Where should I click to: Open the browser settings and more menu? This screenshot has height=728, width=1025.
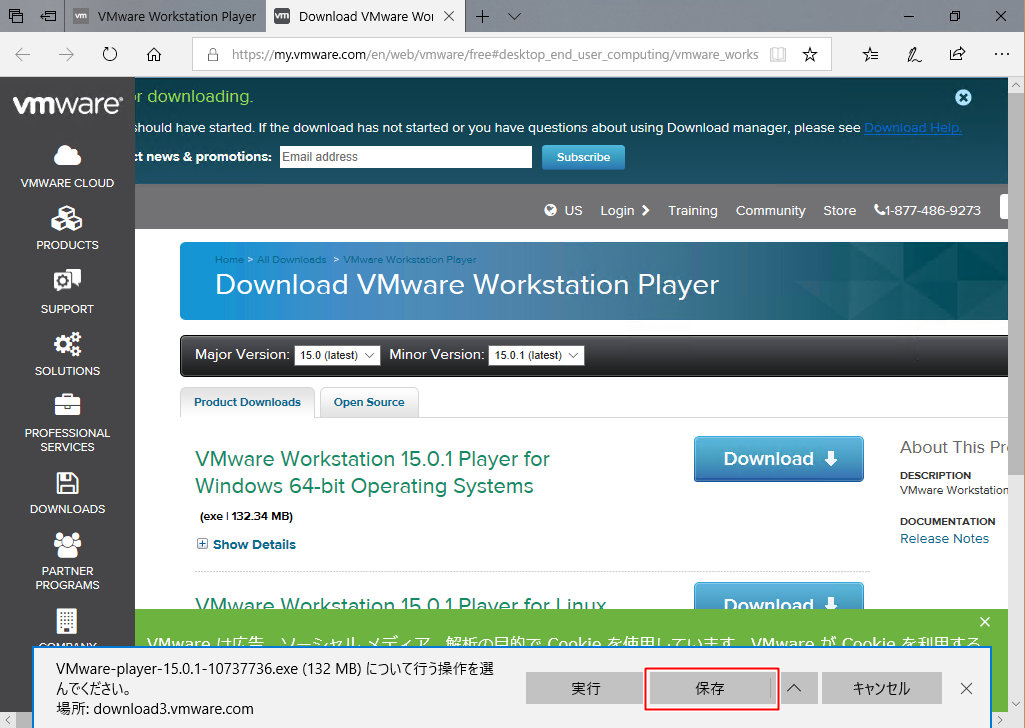[1001, 54]
